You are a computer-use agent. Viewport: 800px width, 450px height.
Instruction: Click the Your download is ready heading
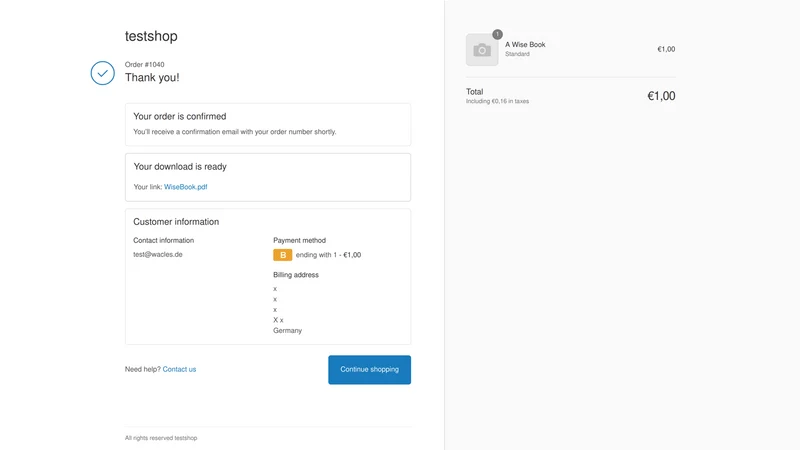[x=180, y=166]
